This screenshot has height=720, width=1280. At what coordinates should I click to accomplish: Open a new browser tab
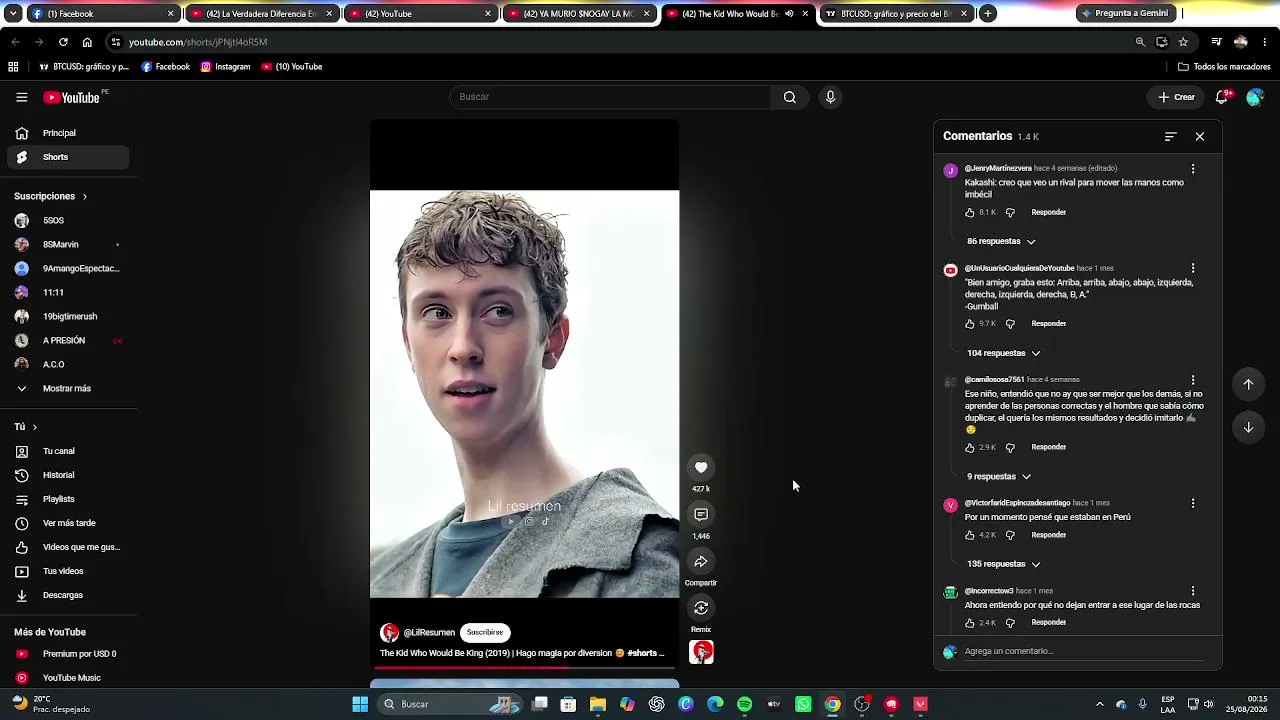pyautogui.click(x=988, y=14)
